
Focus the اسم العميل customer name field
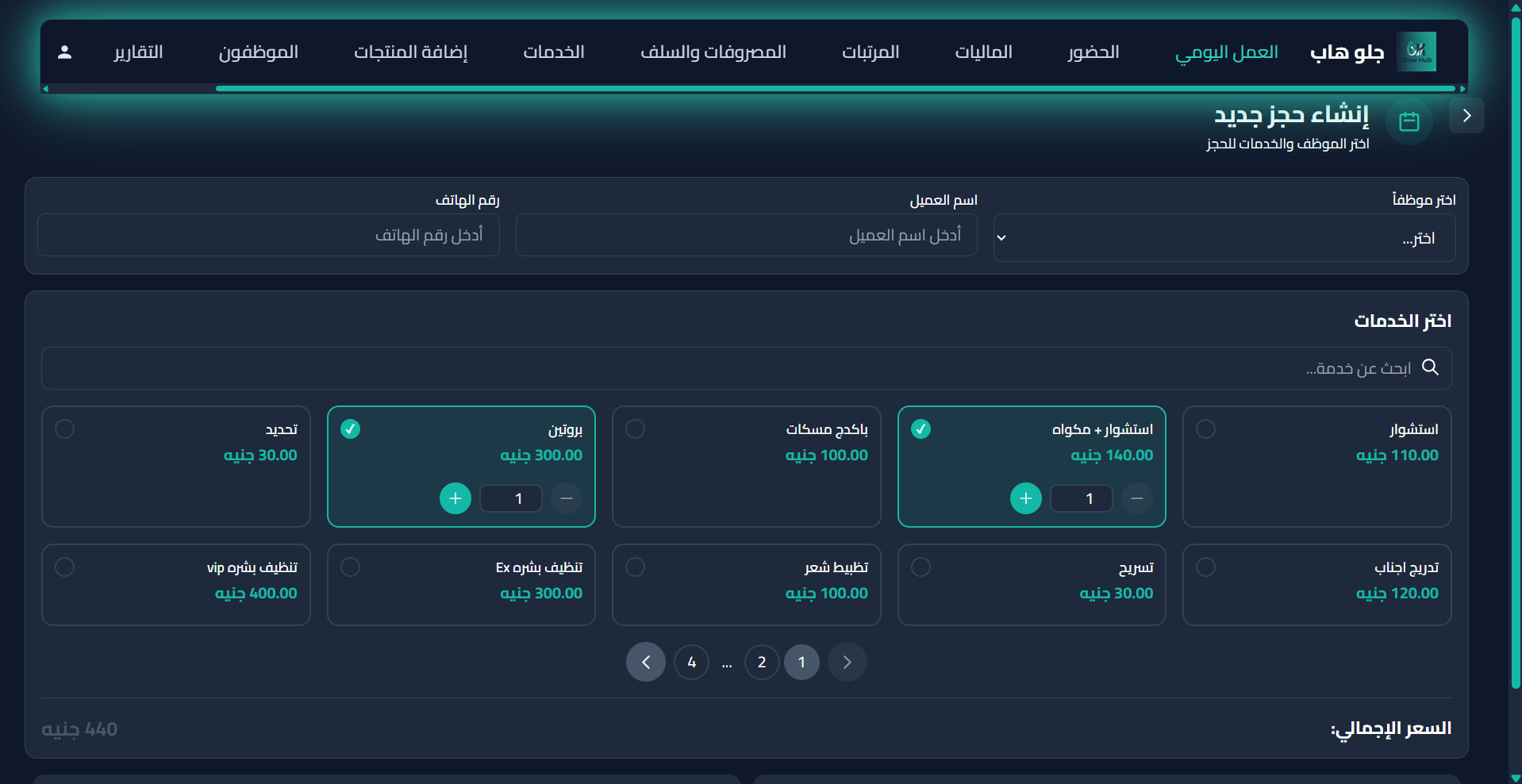[x=746, y=235]
